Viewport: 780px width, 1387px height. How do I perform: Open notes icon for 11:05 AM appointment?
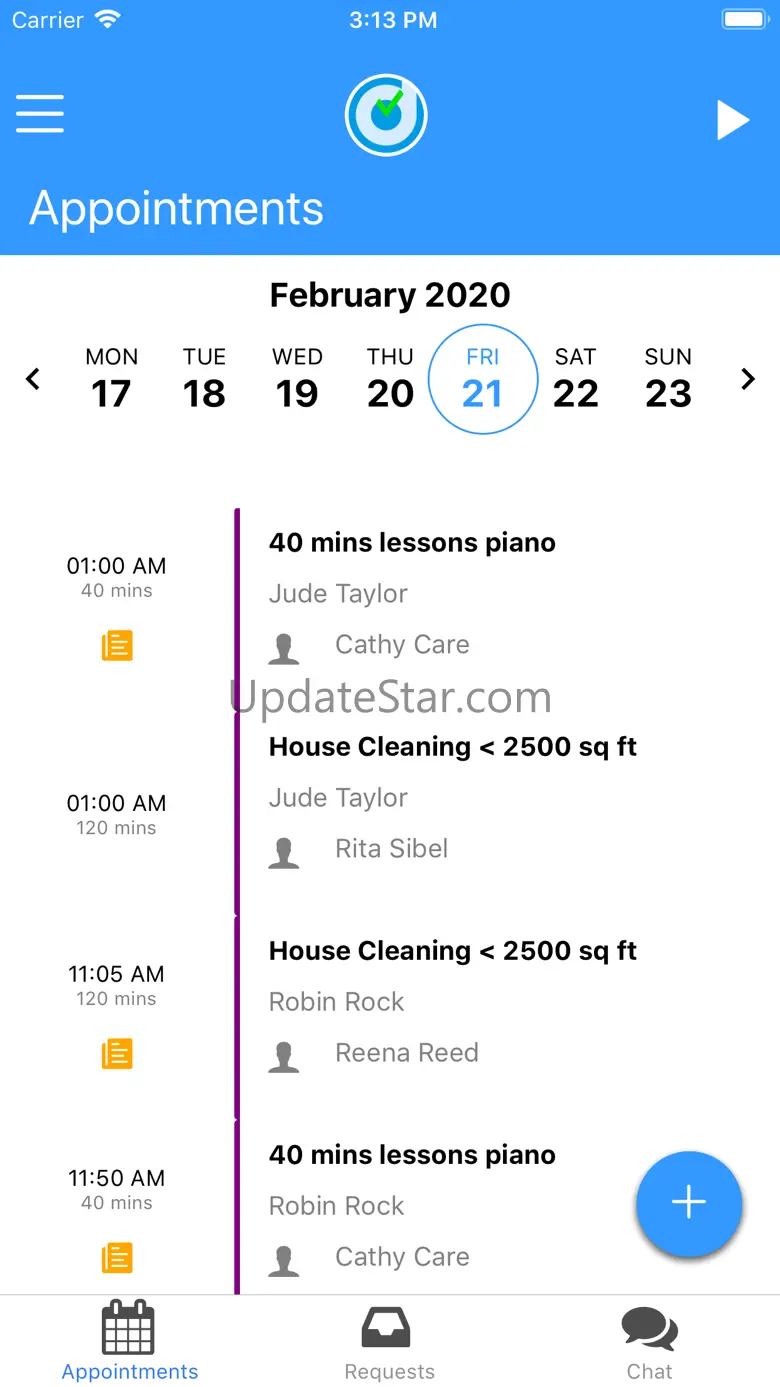[117, 1053]
